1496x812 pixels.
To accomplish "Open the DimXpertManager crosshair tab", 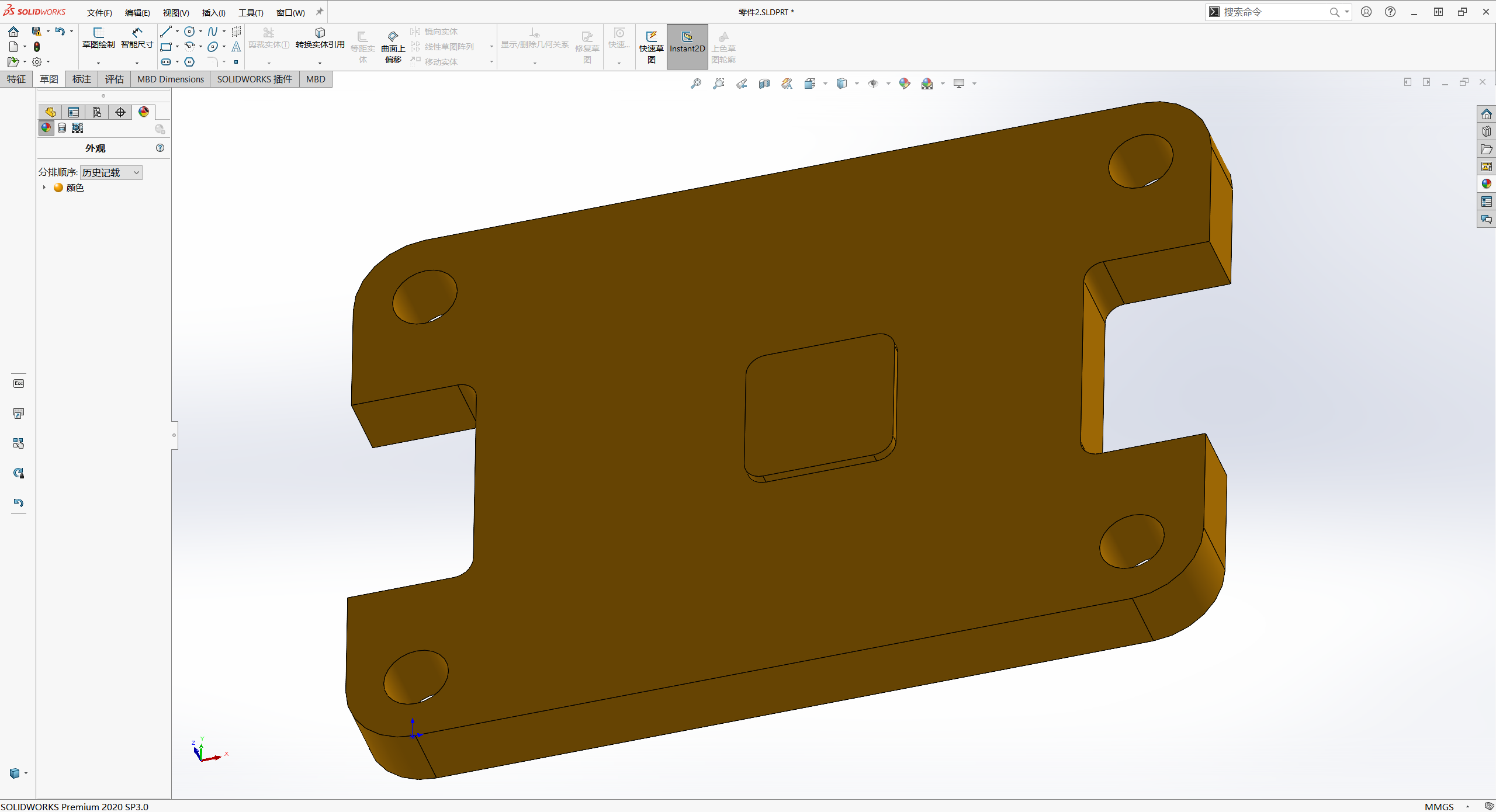I will [120, 112].
